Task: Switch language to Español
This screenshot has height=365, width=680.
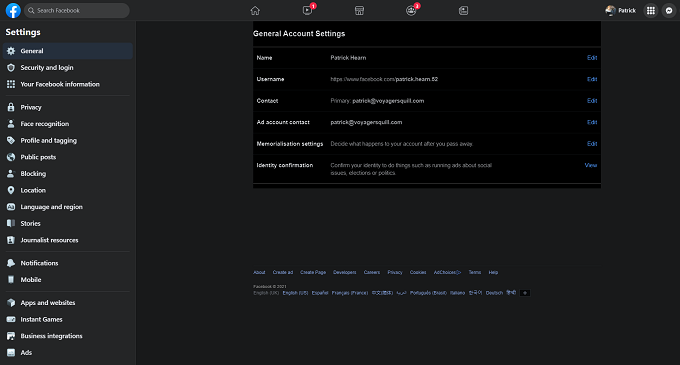Action: tap(320, 293)
